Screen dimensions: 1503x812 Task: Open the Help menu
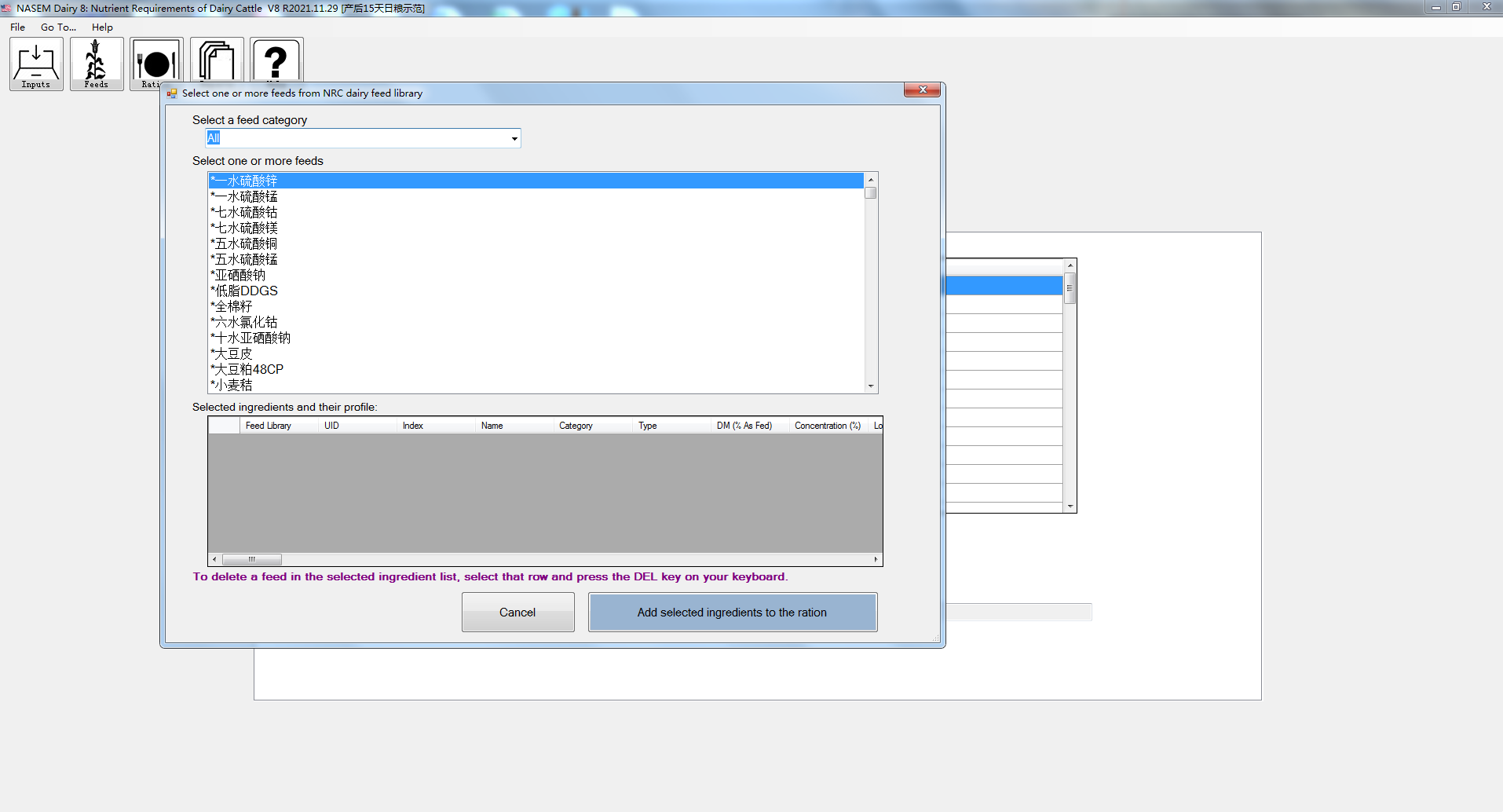pyautogui.click(x=102, y=27)
